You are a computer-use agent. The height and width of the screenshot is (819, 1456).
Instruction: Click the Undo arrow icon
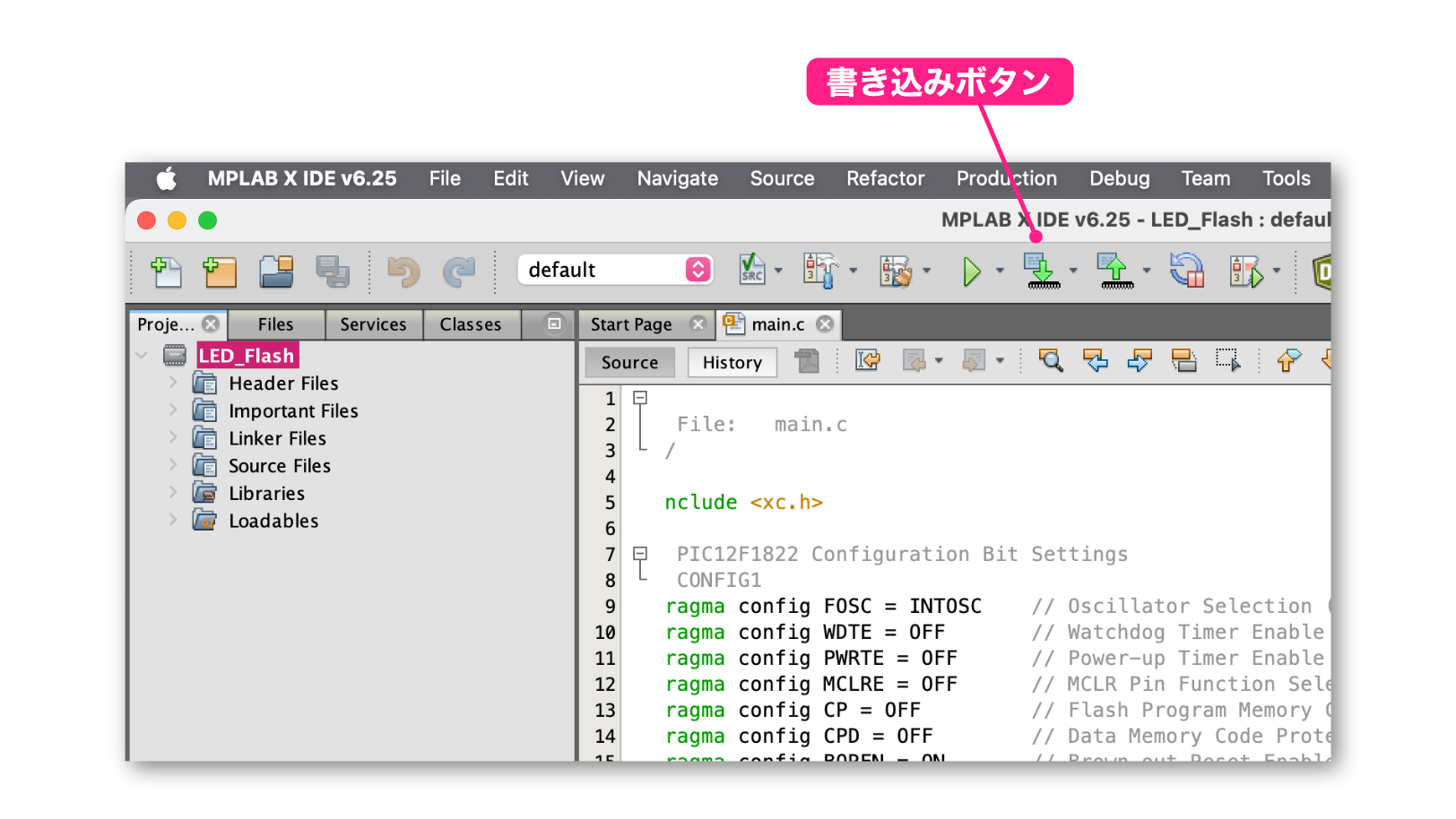403,271
